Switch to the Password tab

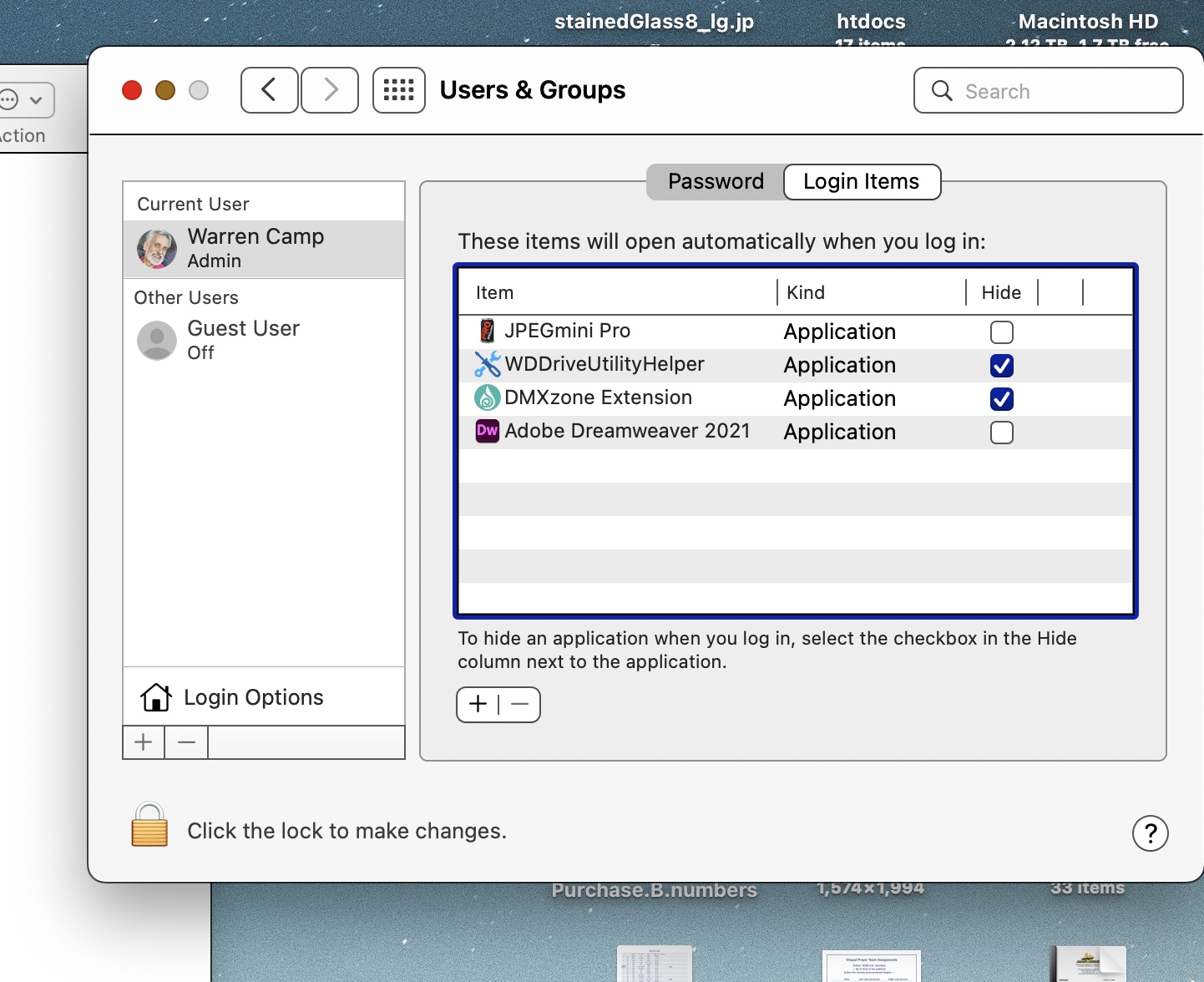(715, 181)
